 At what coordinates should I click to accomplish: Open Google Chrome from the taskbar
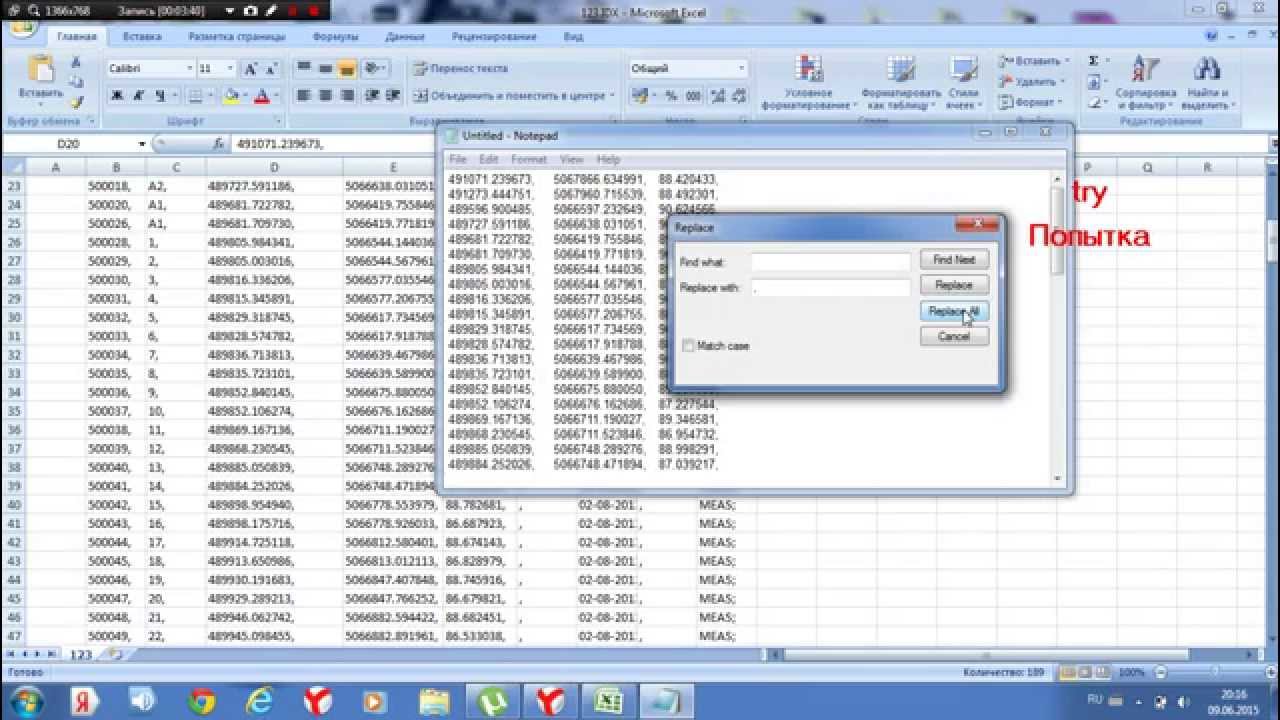click(x=202, y=700)
